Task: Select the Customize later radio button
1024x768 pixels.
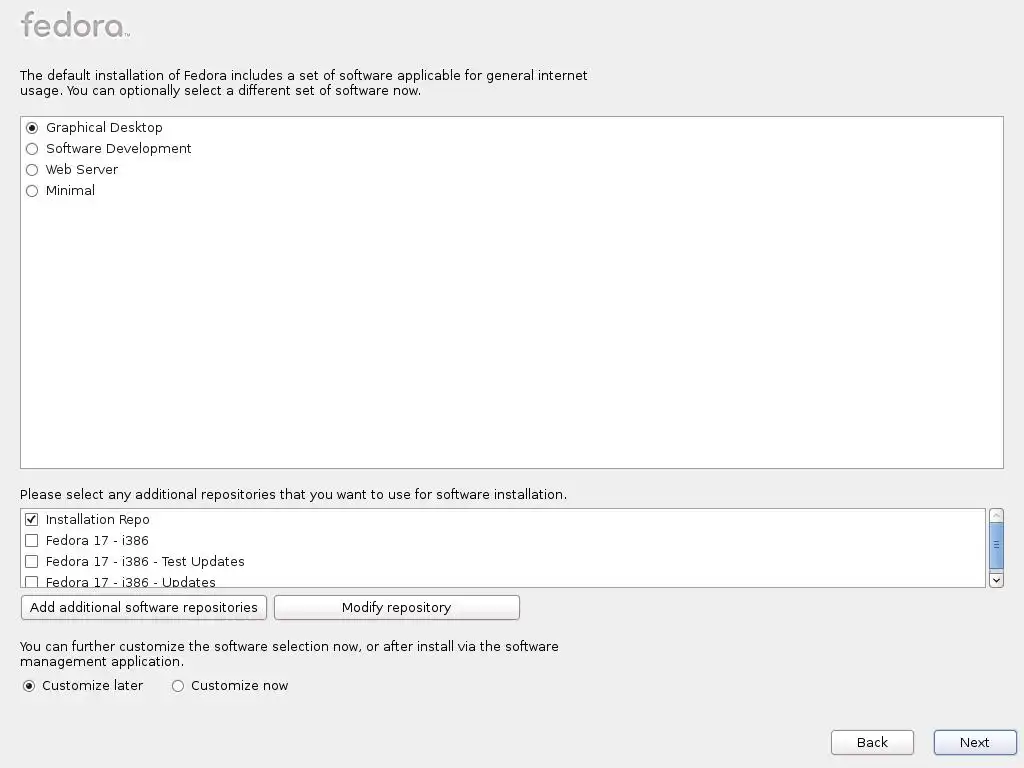Action: 29,686
